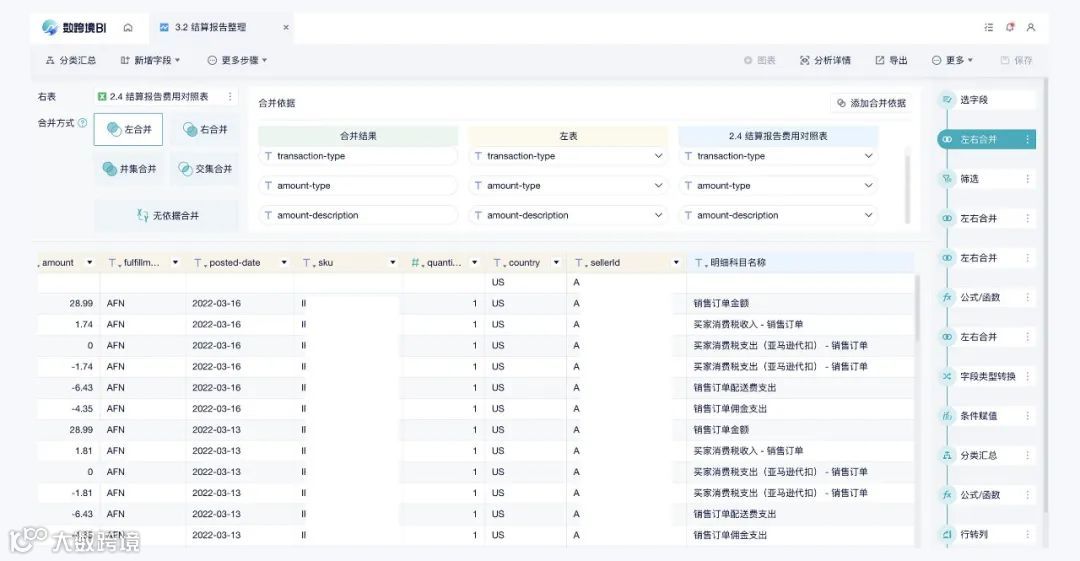Open the user account icon

1031,28
